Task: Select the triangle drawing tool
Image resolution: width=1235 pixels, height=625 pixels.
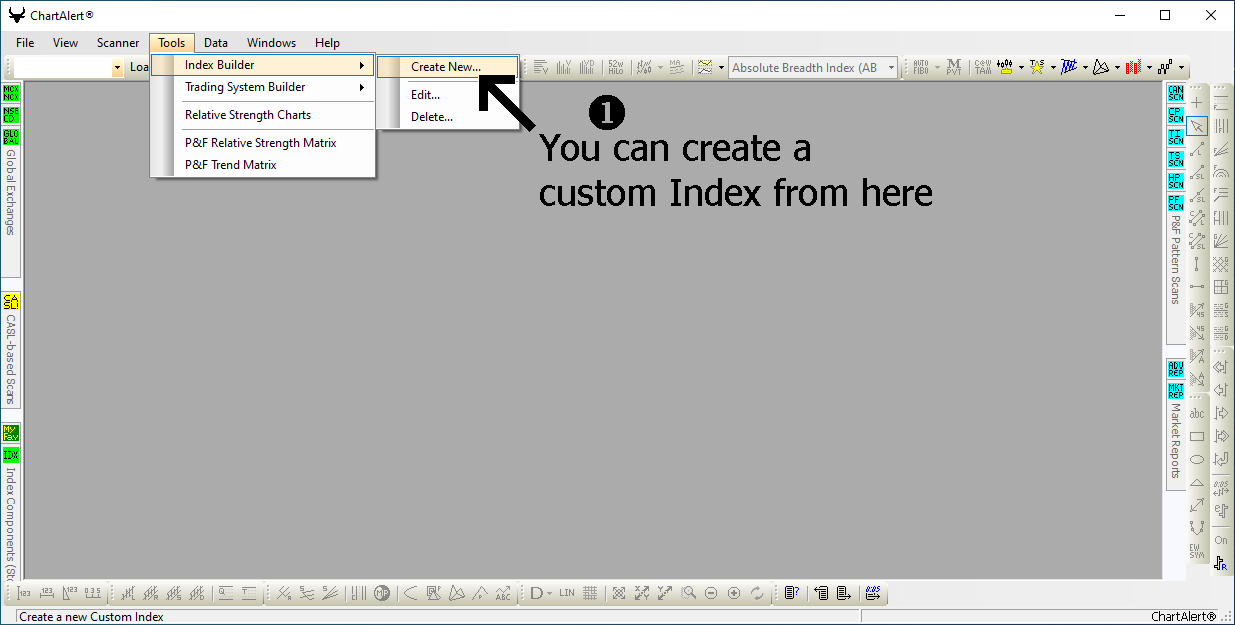Action: (x=1197, y=482)
